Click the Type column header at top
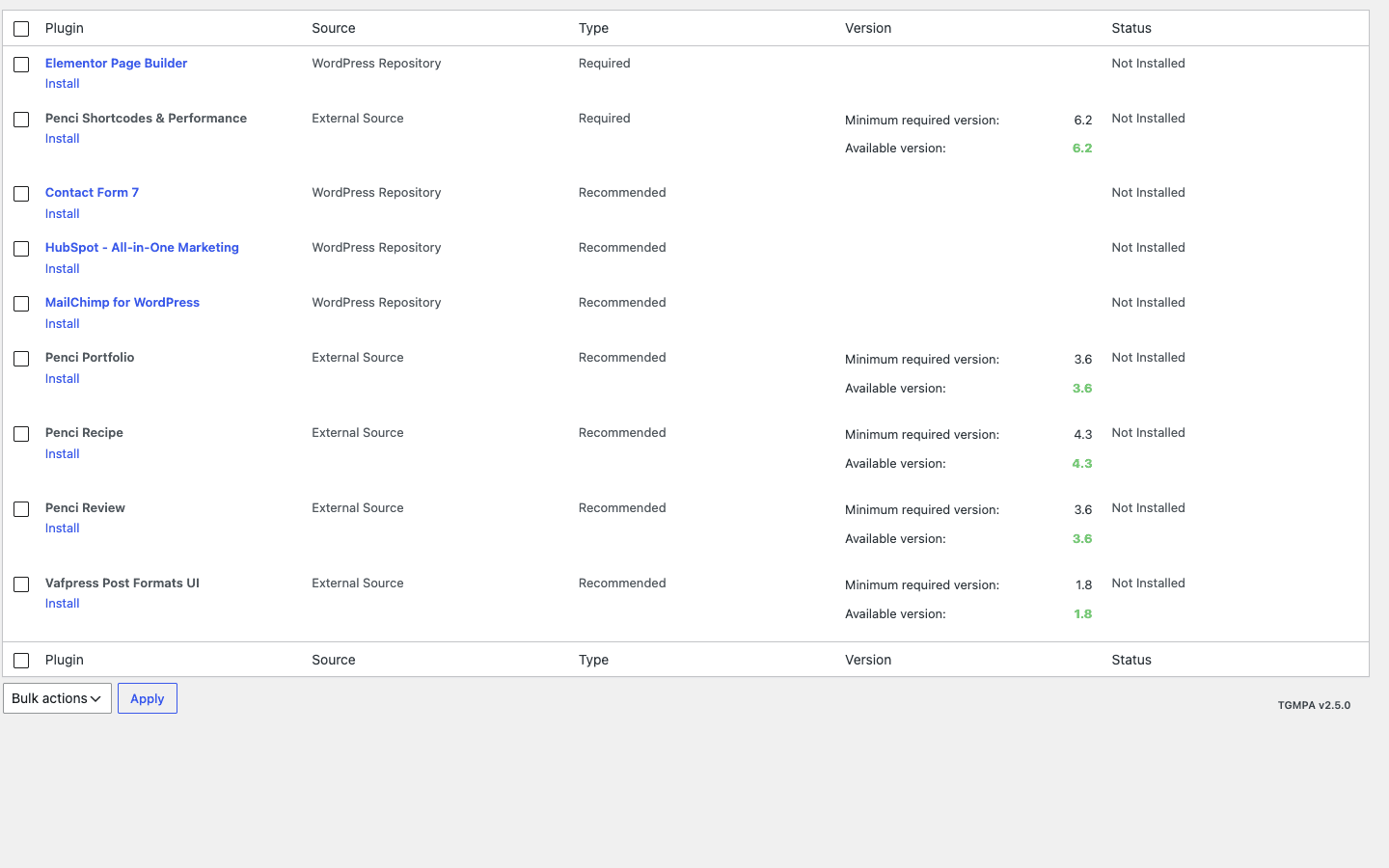 [593, 28]
